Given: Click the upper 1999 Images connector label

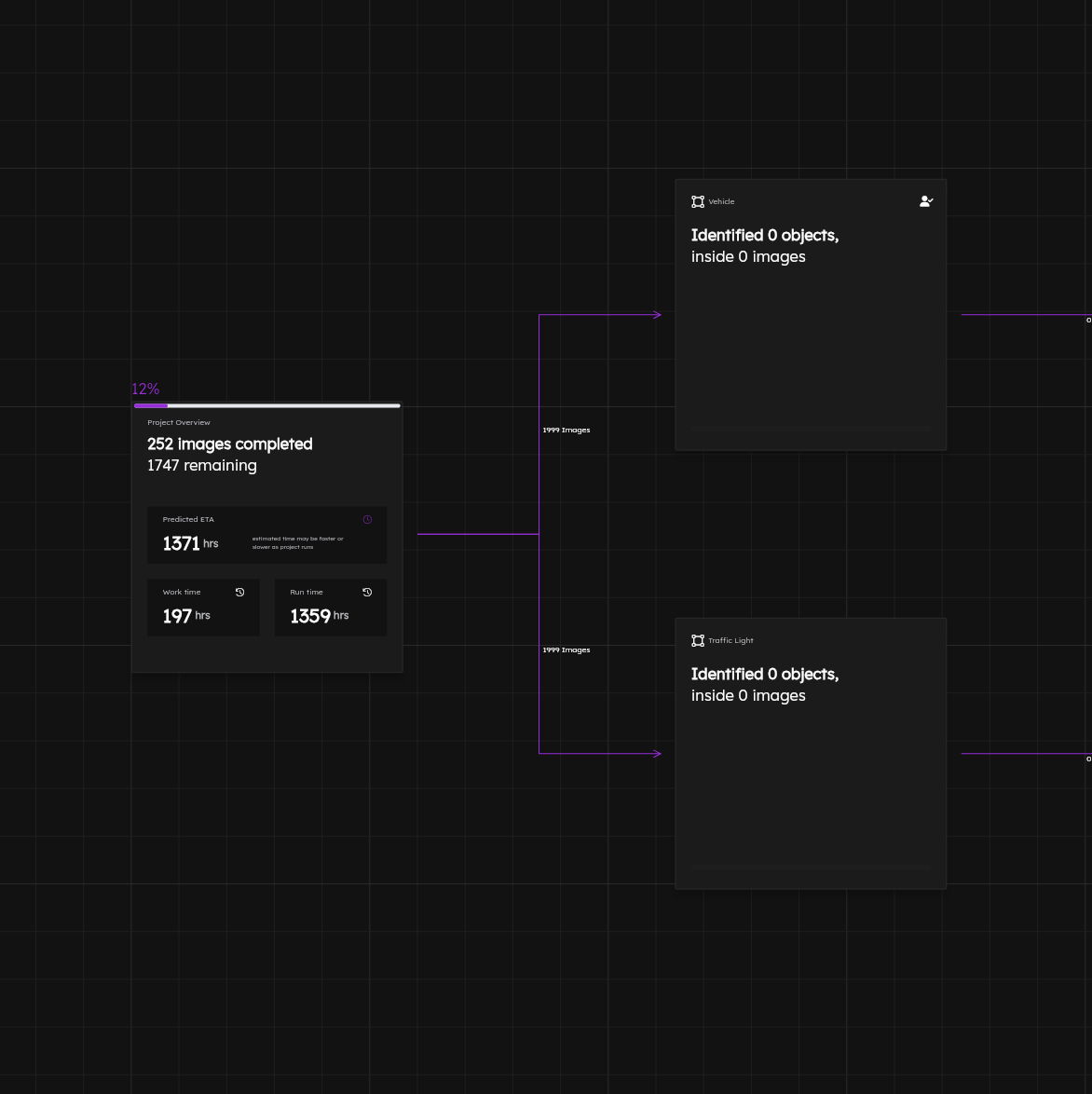Looking at the screenshot, I should [x=566, y=431].
